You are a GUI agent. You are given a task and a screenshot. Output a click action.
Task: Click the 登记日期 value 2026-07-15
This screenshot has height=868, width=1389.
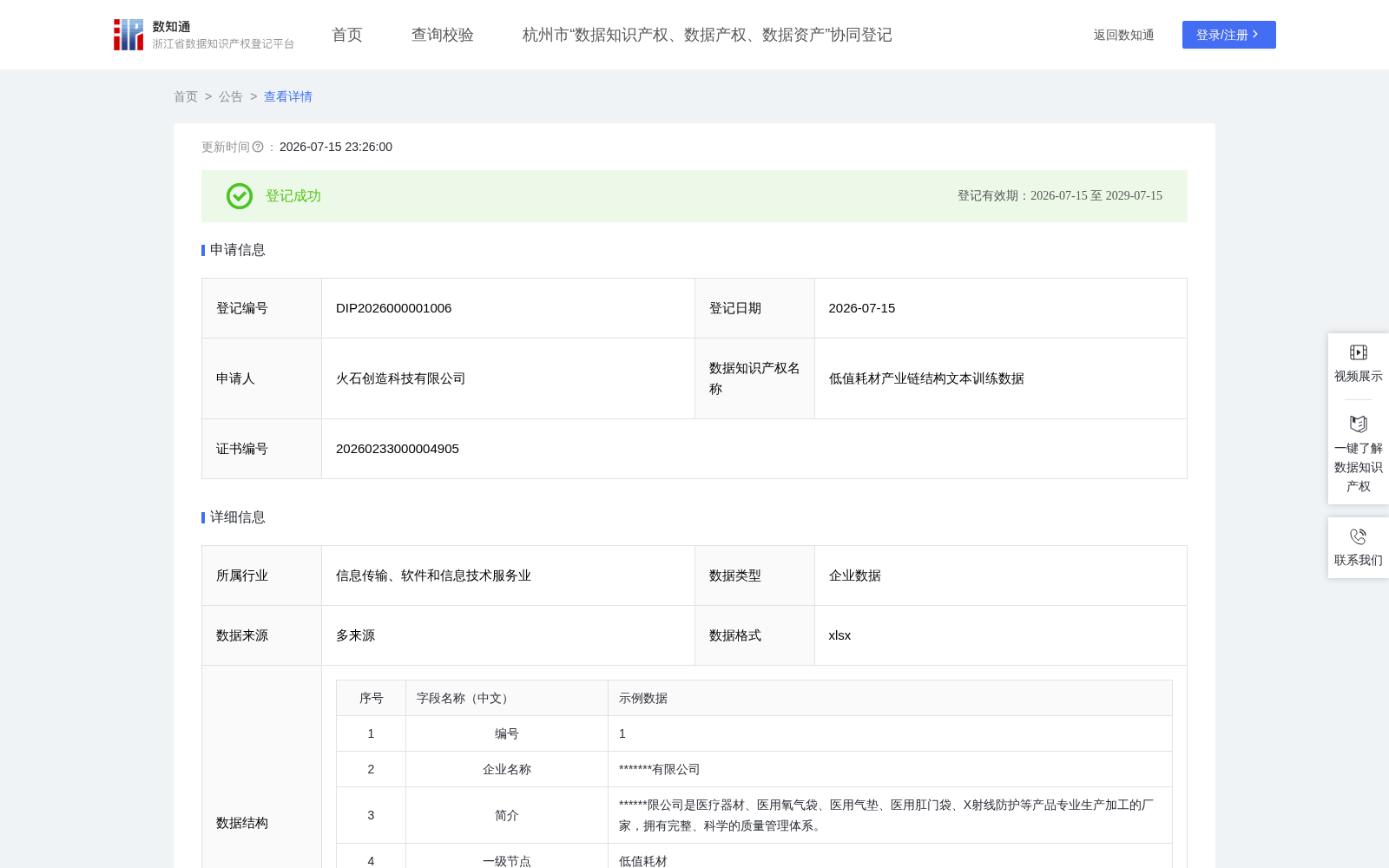click(862, 308)
